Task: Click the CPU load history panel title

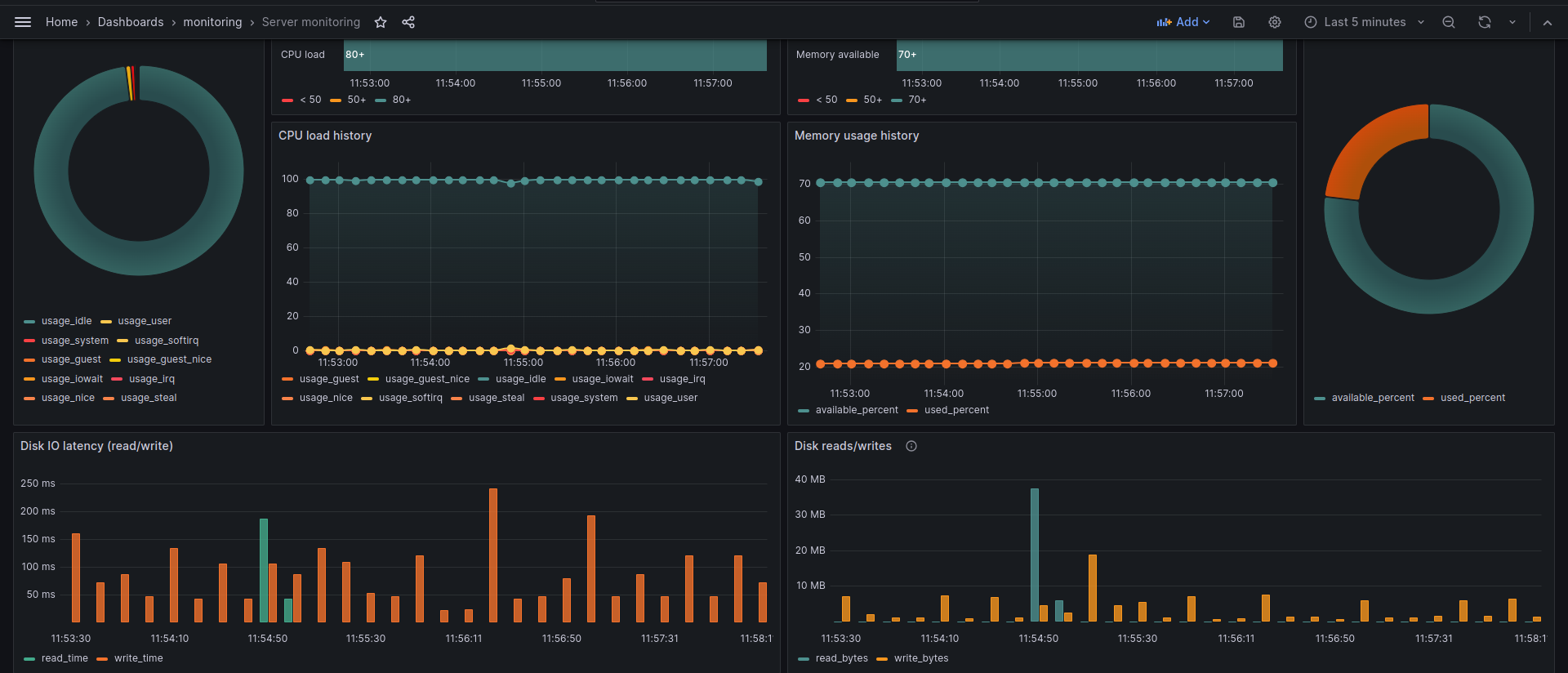Action: [325, 136]
